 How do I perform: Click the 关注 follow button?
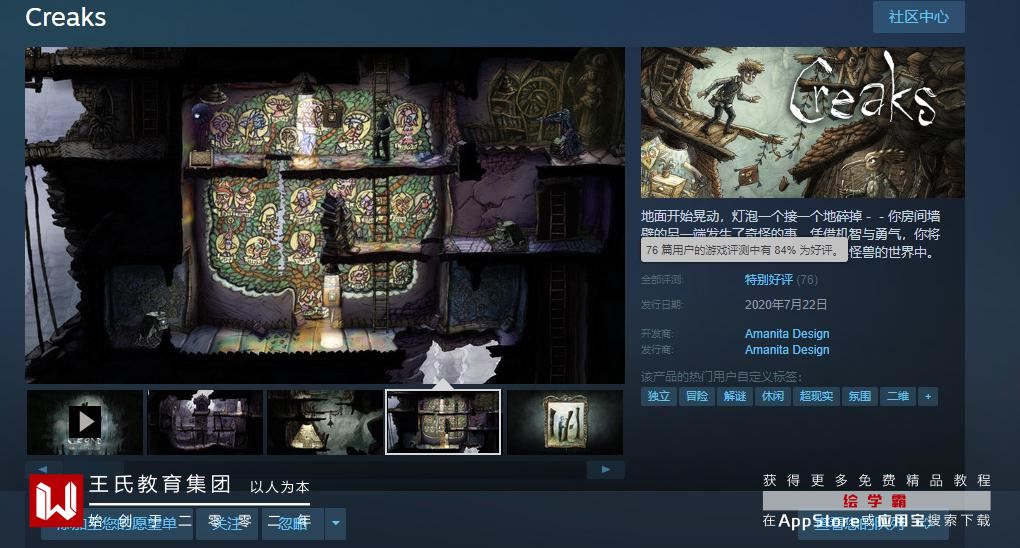point(228,523)
